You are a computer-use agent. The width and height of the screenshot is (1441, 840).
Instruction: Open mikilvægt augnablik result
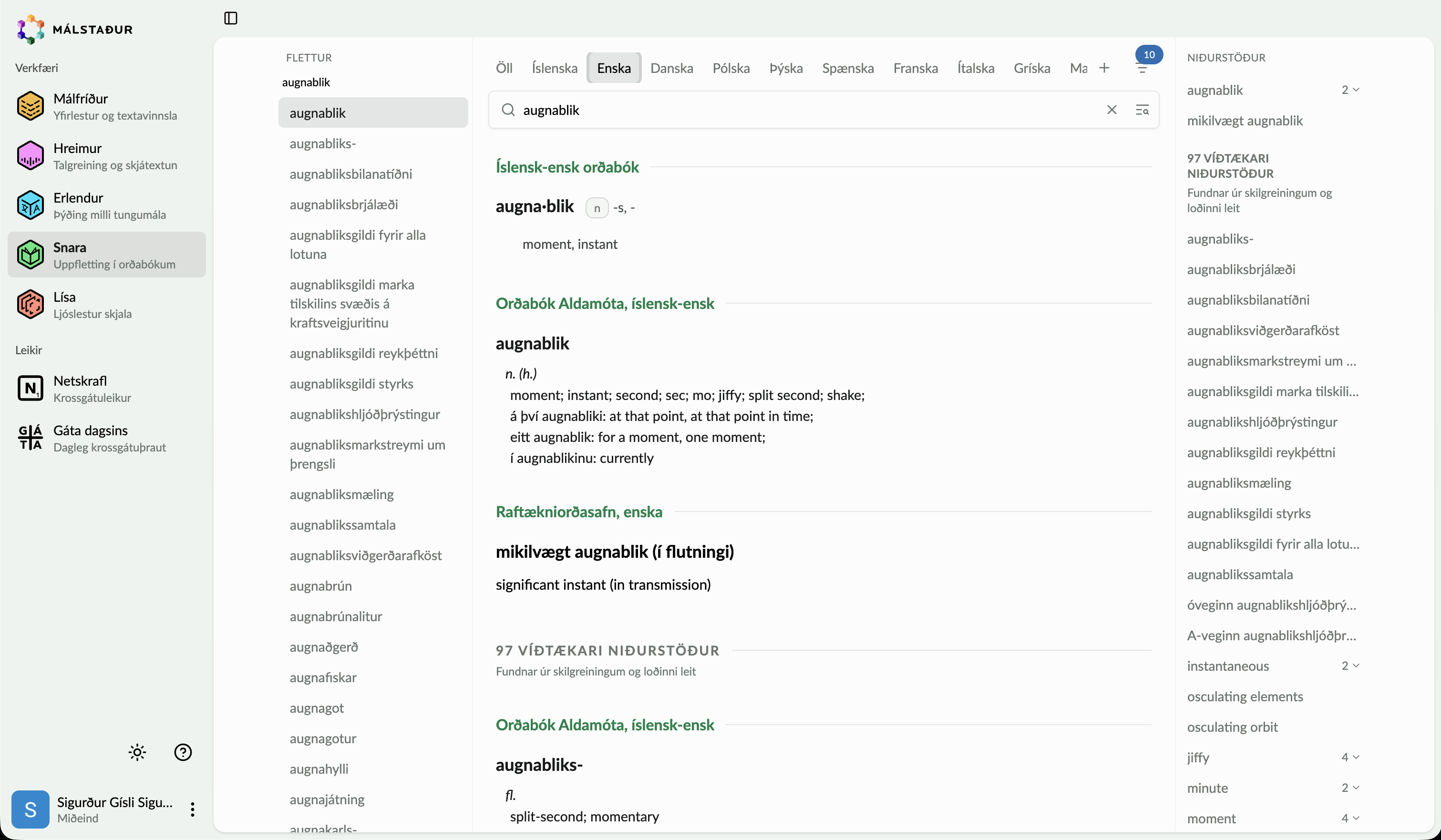coord(1244,121)
